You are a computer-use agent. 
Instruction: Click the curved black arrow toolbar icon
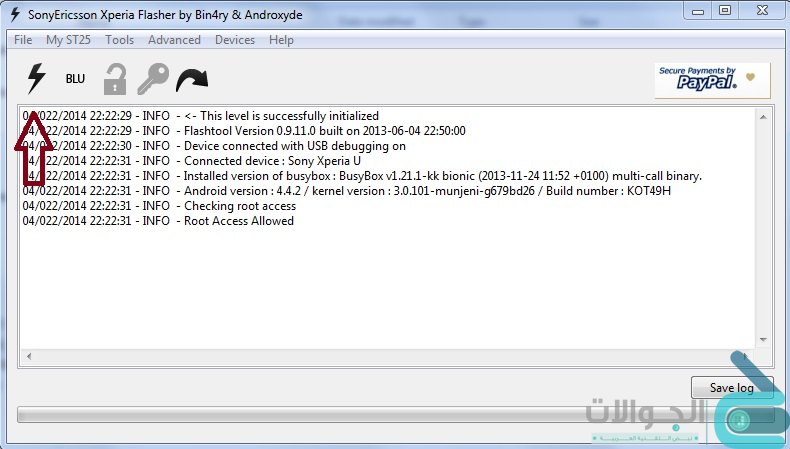192,81
